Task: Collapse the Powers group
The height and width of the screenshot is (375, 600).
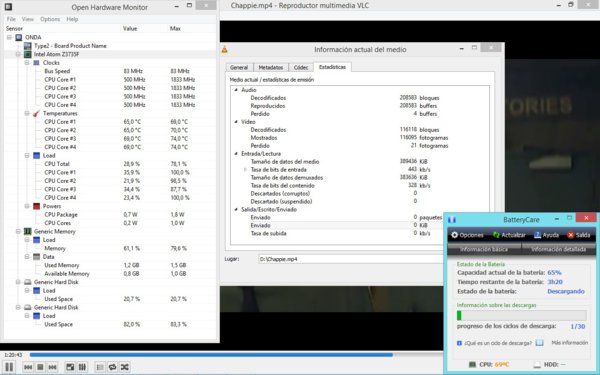Action: pyautogui.click(x=27, y=206)
